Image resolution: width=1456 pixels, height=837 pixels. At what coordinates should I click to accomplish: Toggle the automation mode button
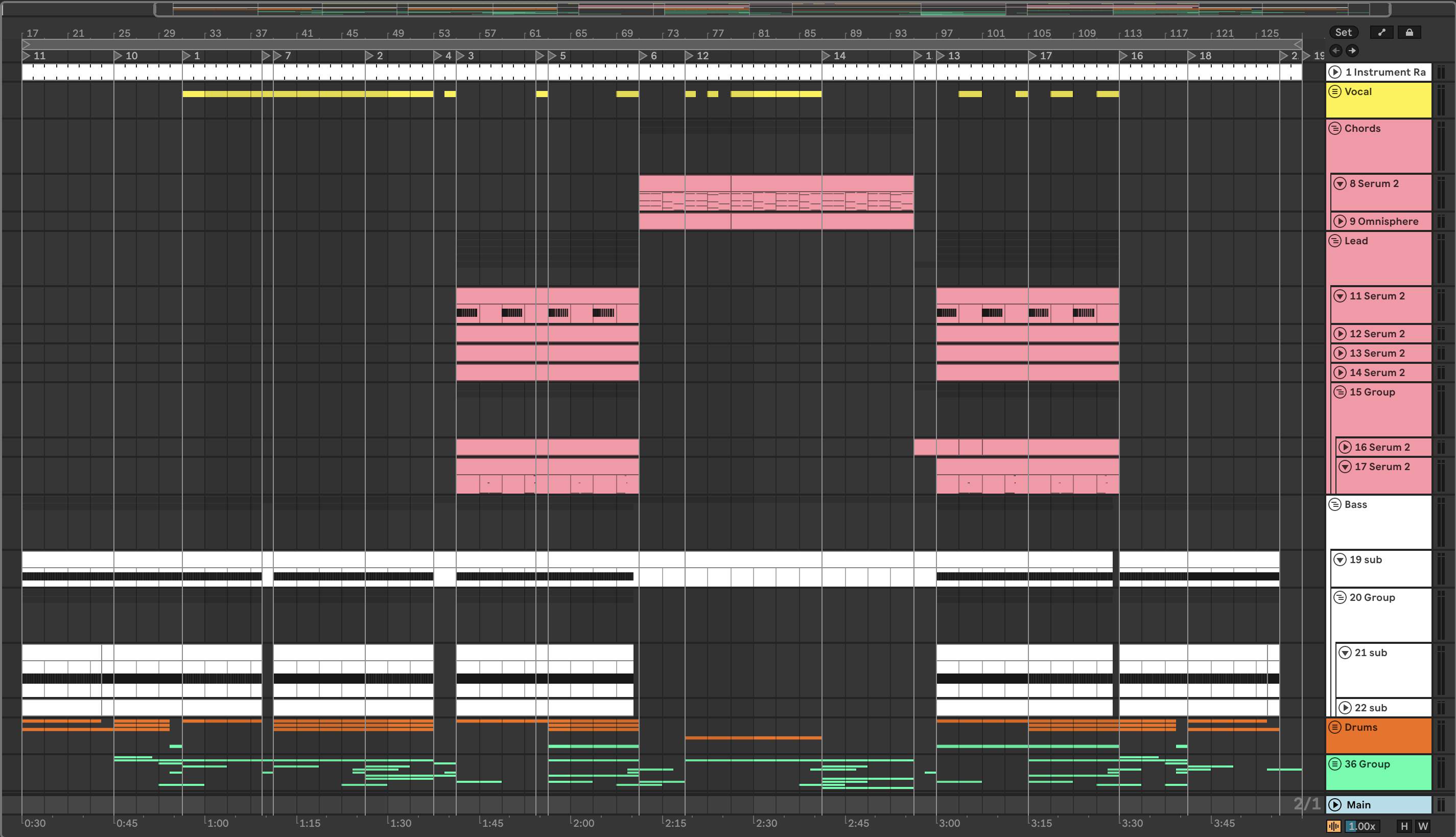coord(1381,33)
